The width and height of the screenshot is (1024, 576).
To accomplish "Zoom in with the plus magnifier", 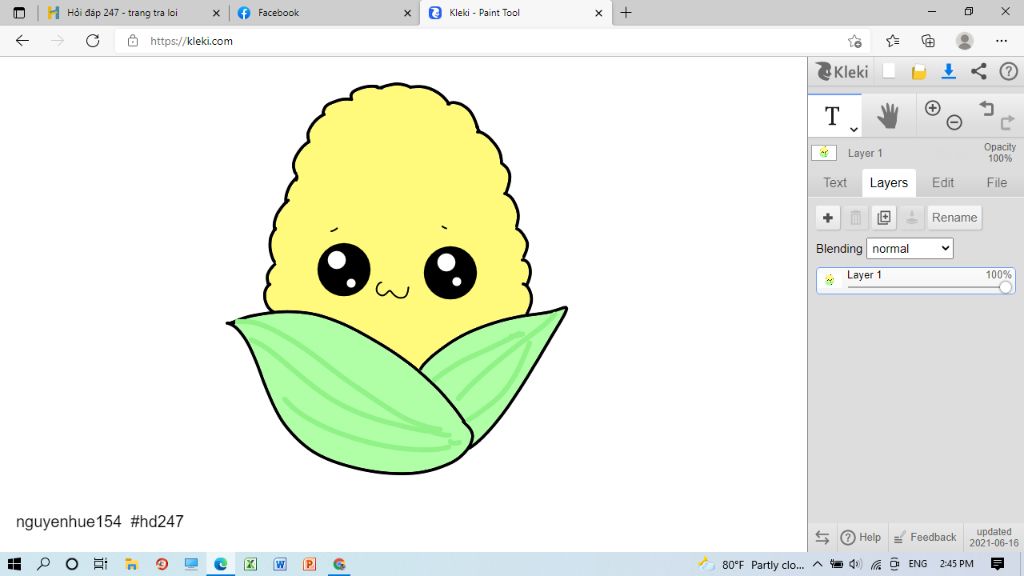I will click(933, 108).
